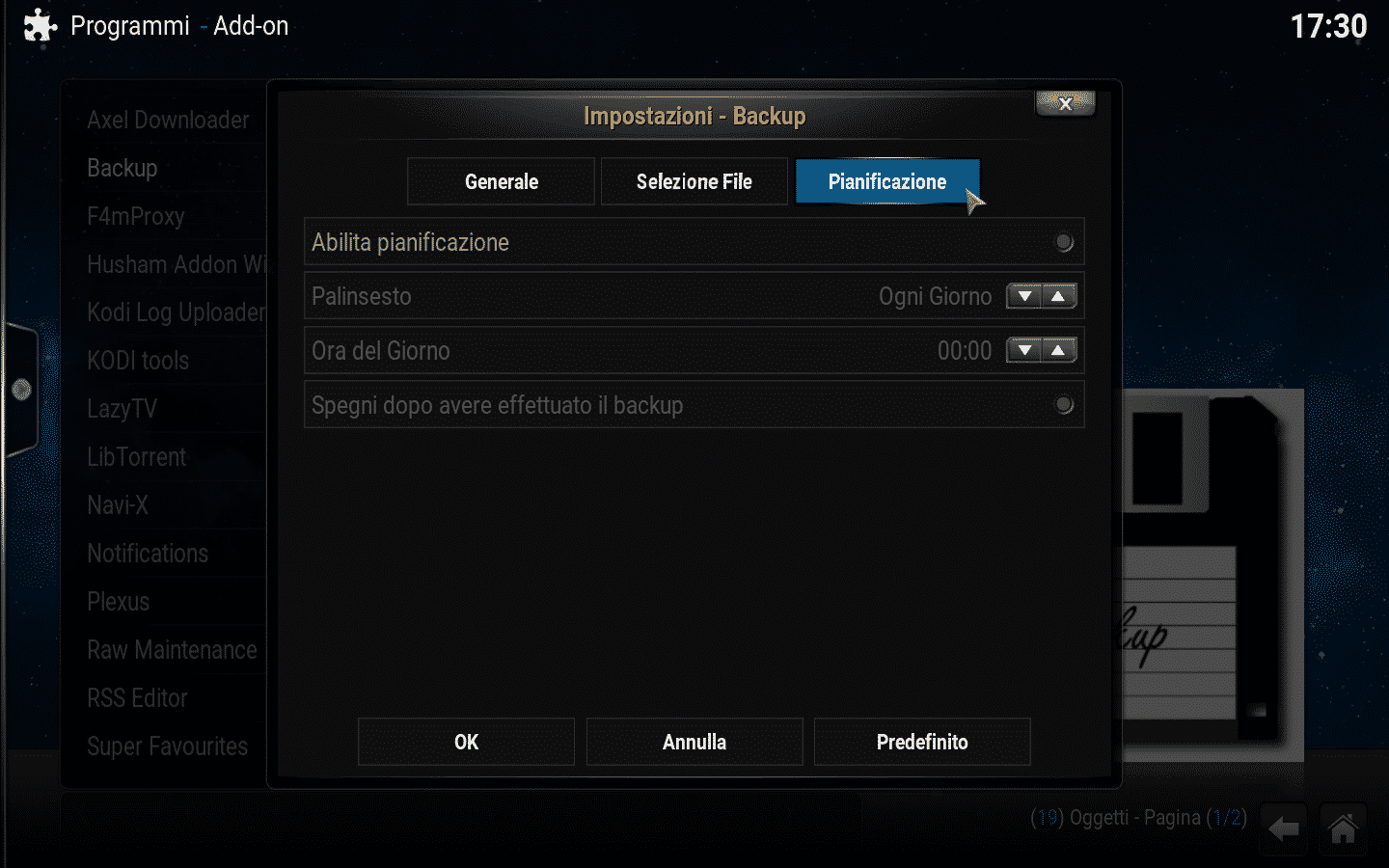Select Raw Maintenance add-on

coord(173,650)
